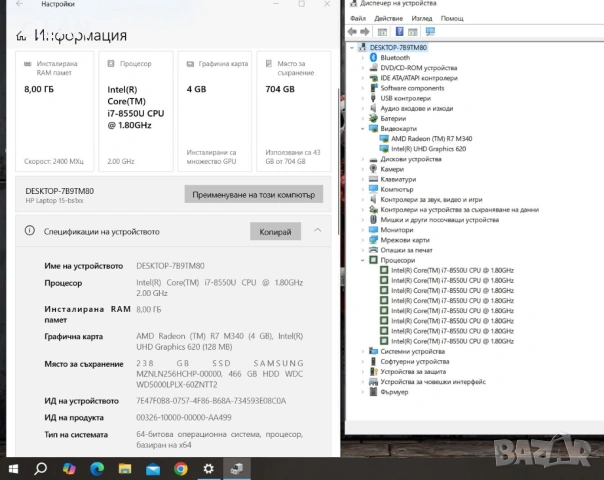
Task: Select Контролери за звук, видео и игри
Action: click(x=431, y=200)
